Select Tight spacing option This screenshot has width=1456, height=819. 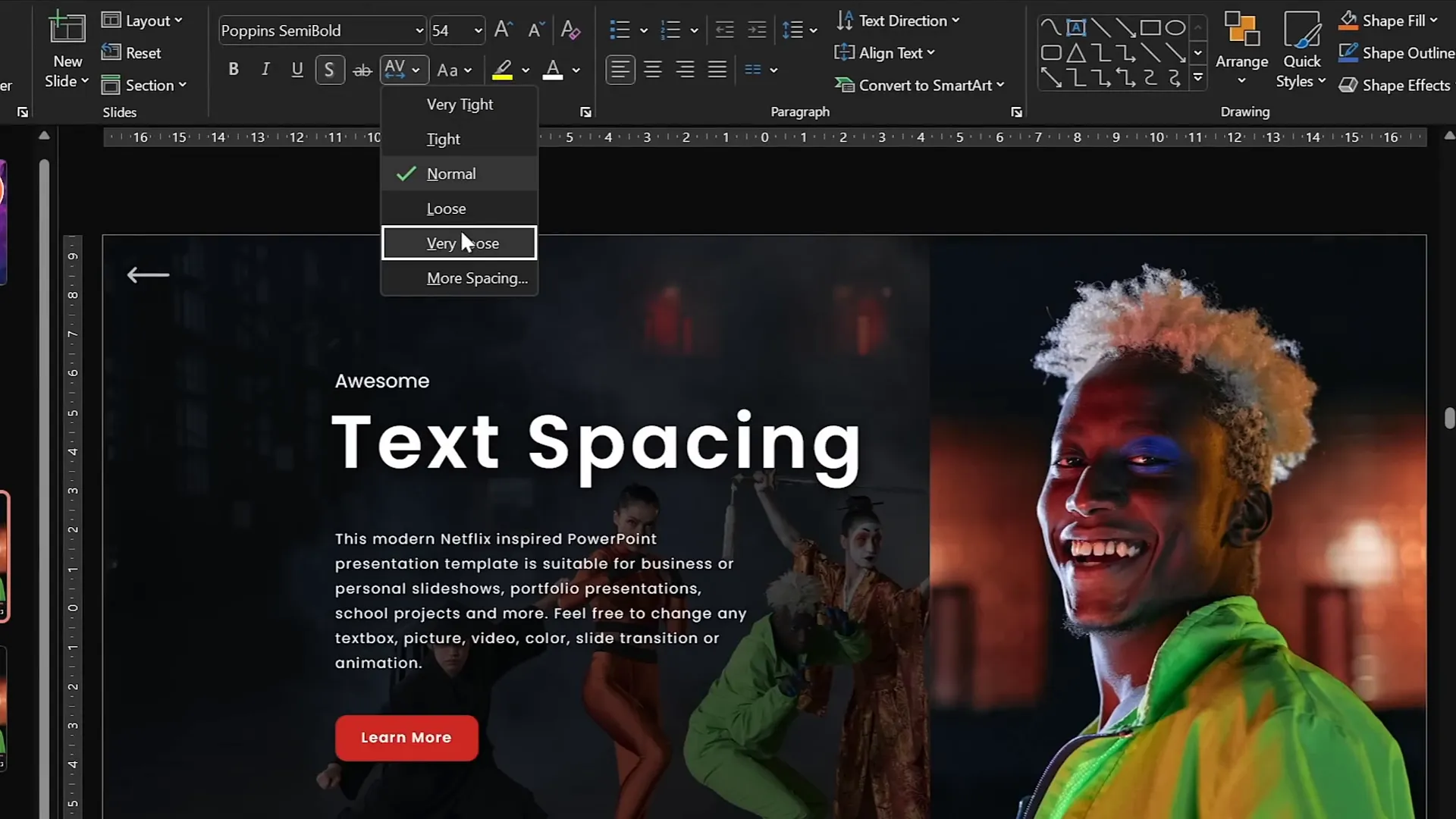[460, 140]
